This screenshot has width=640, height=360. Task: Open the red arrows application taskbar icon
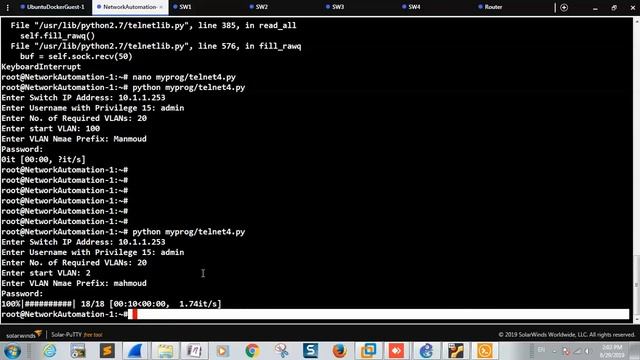tap(397, 351)
